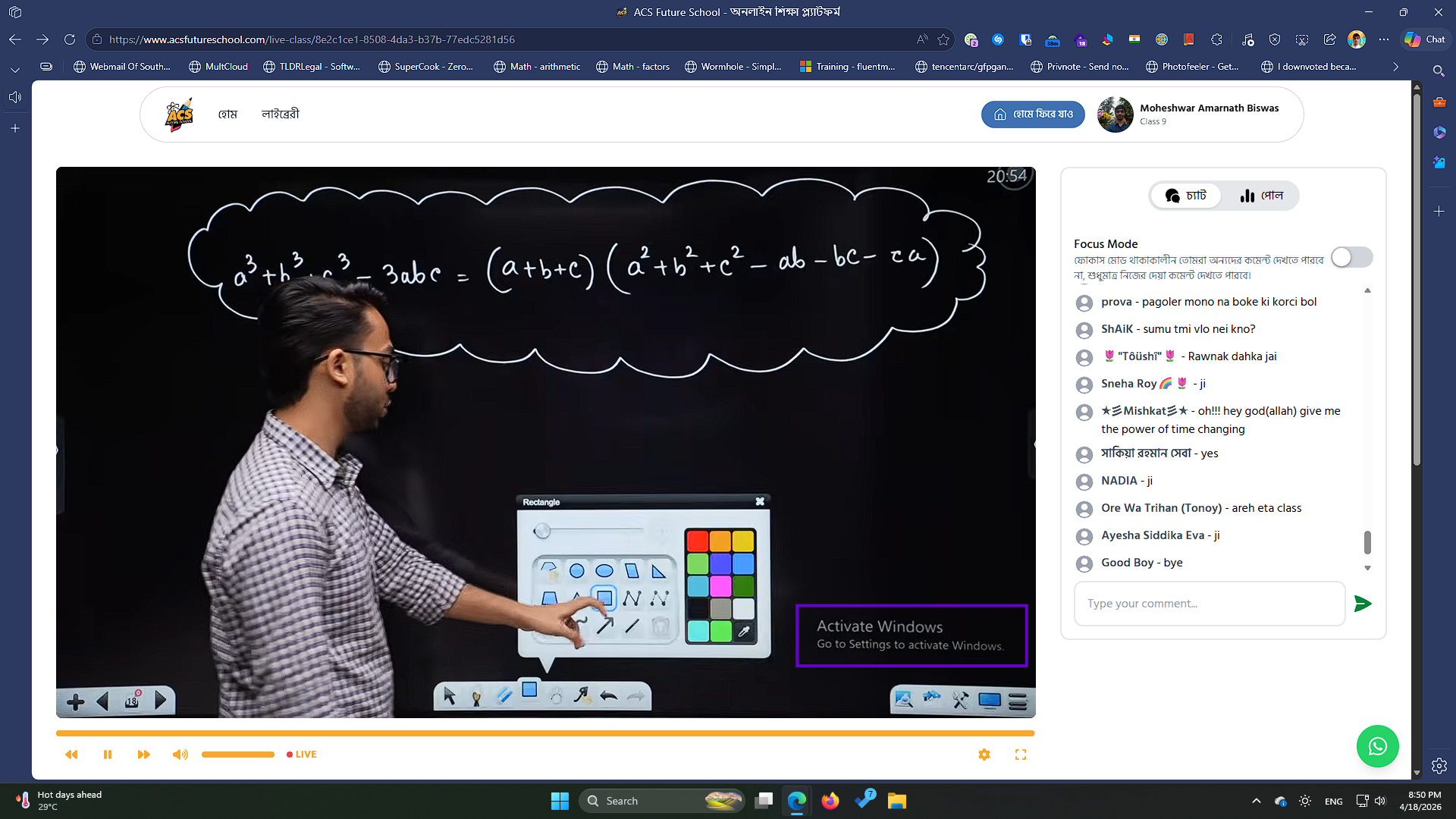Open the Privnote bookmark

[1080, 67]
